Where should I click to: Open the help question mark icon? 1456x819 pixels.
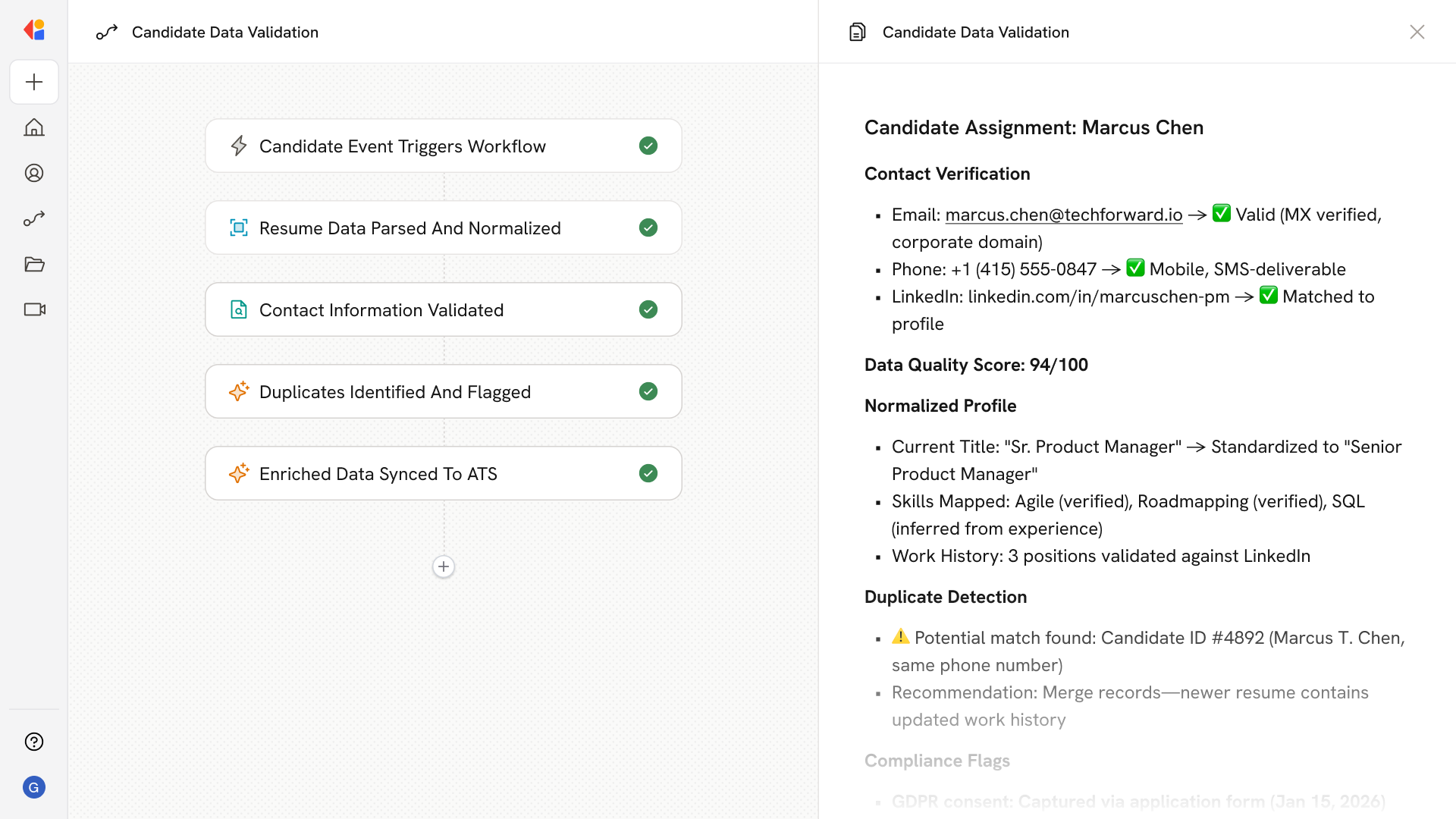click(34, 742)
